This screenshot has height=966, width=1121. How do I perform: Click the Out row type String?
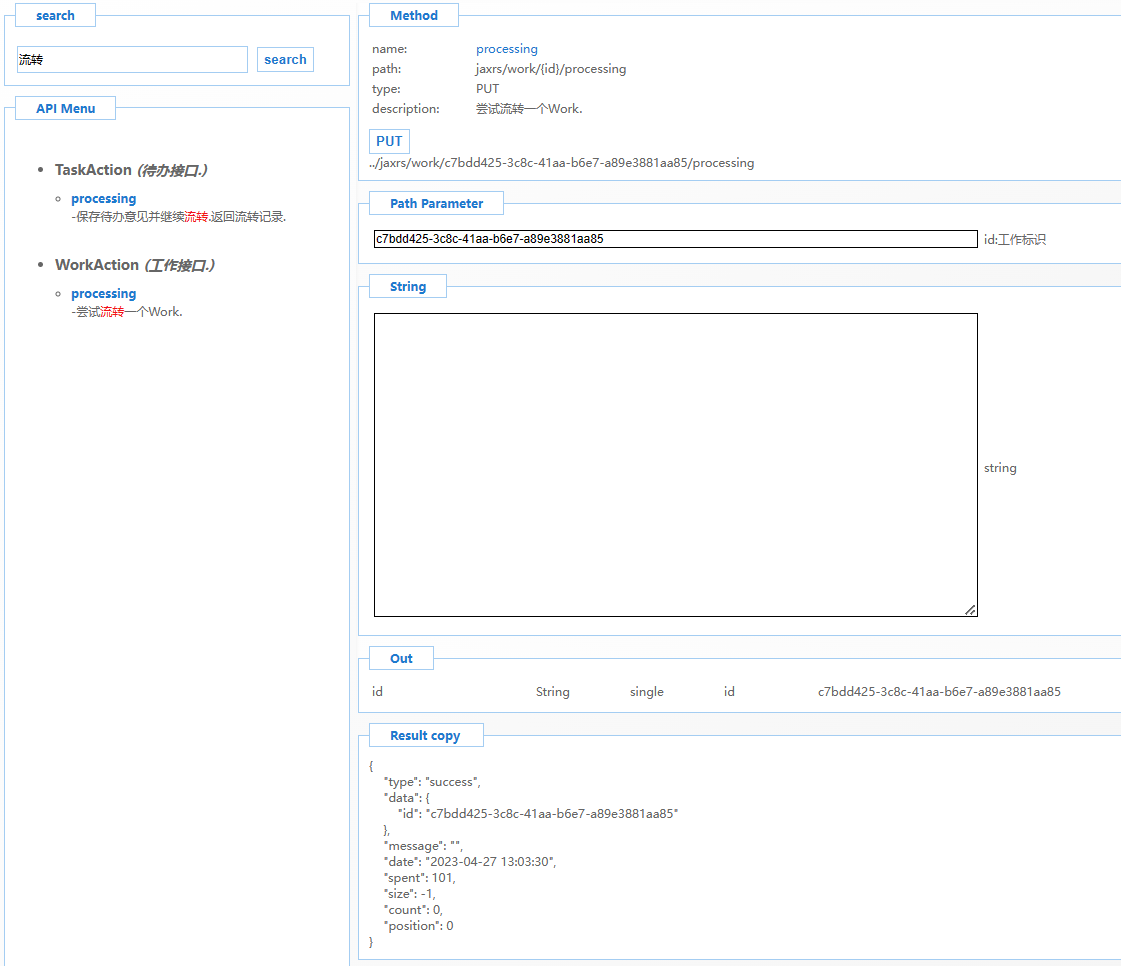click(x=553, y=691)
